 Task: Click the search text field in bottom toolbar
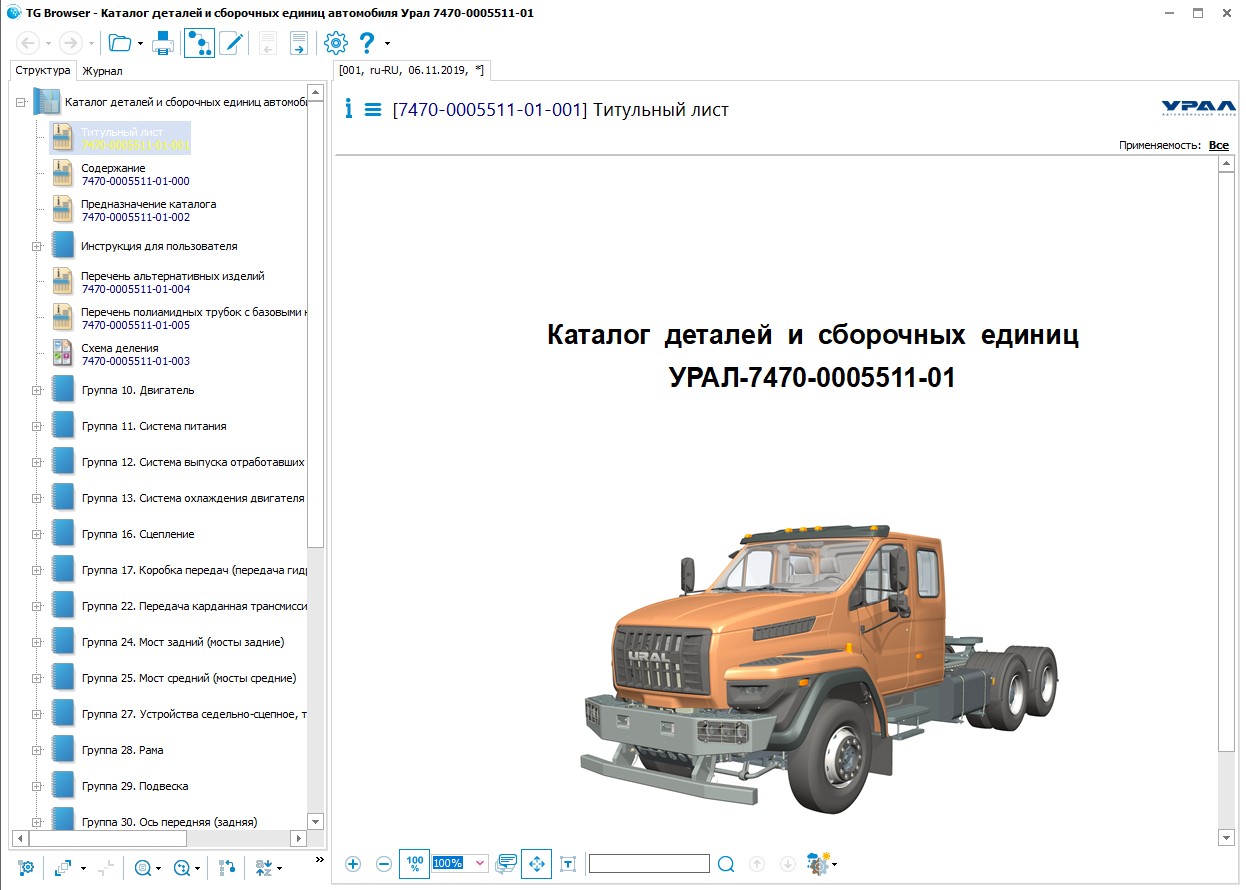[x=649, y=863]
